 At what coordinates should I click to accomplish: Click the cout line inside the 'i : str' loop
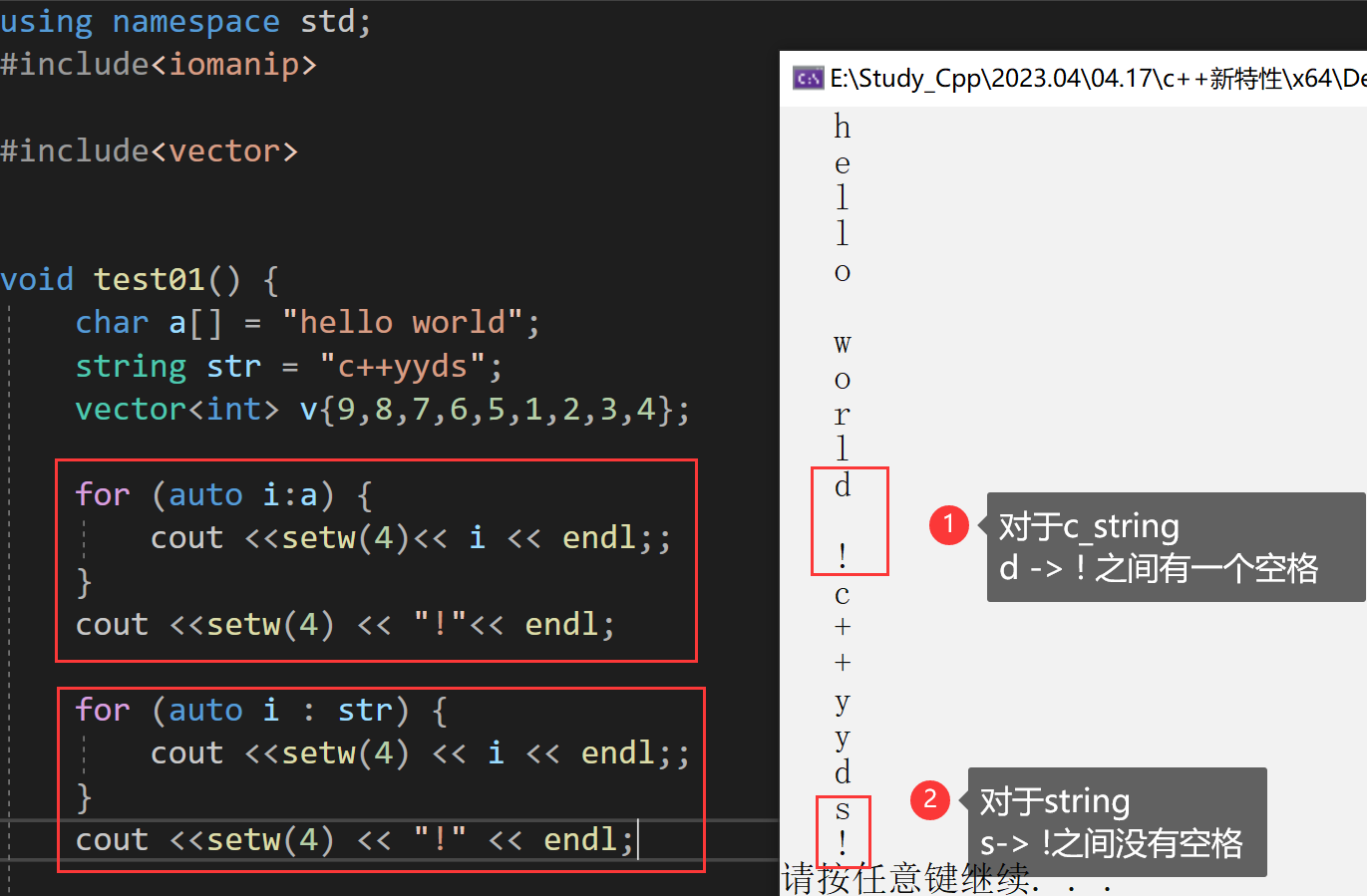pyautogui.click(x=420, y=753)
